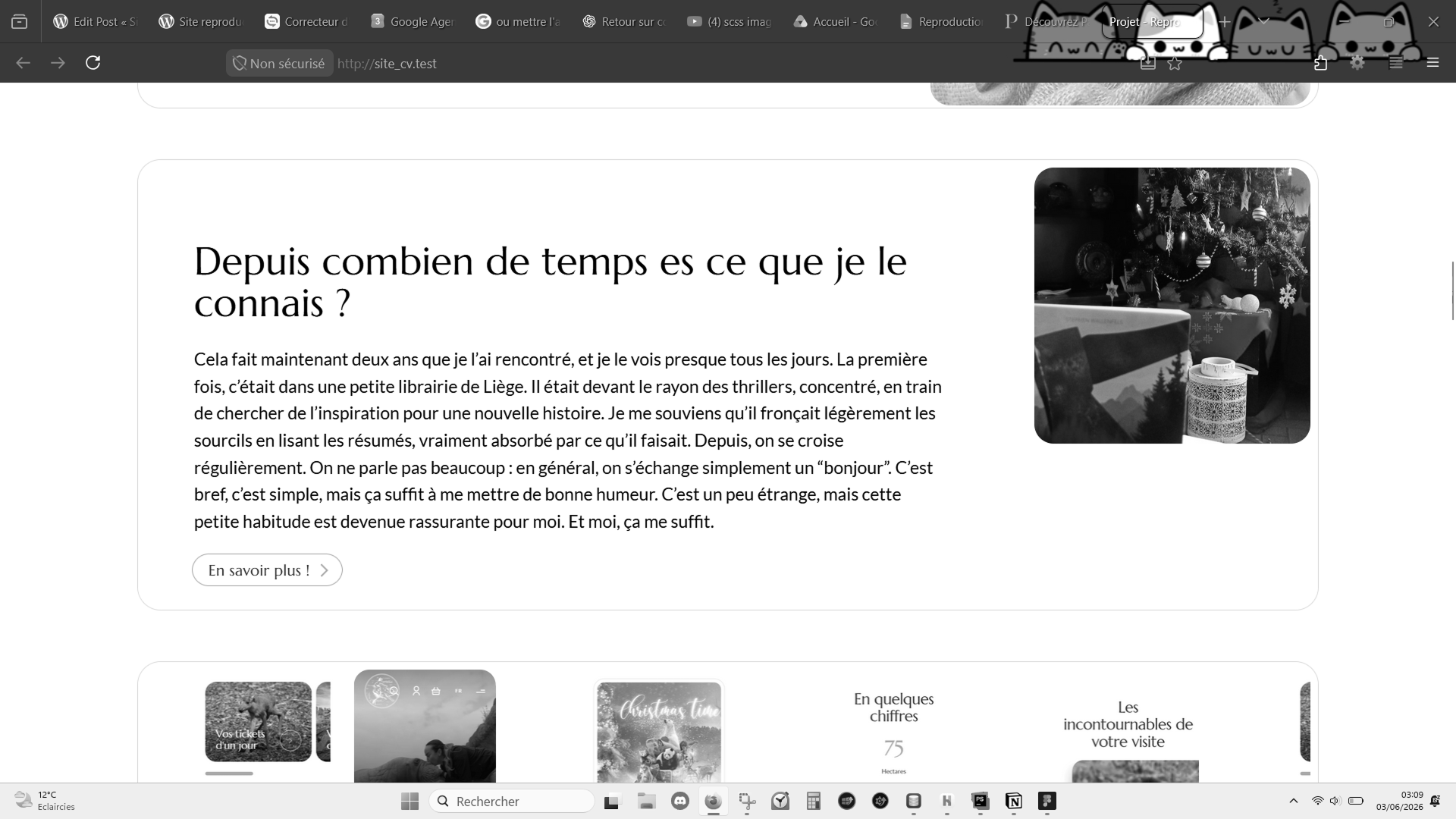Open a new tab with the plus button
The image size is (1456, 819).
tap(1224, 22)
